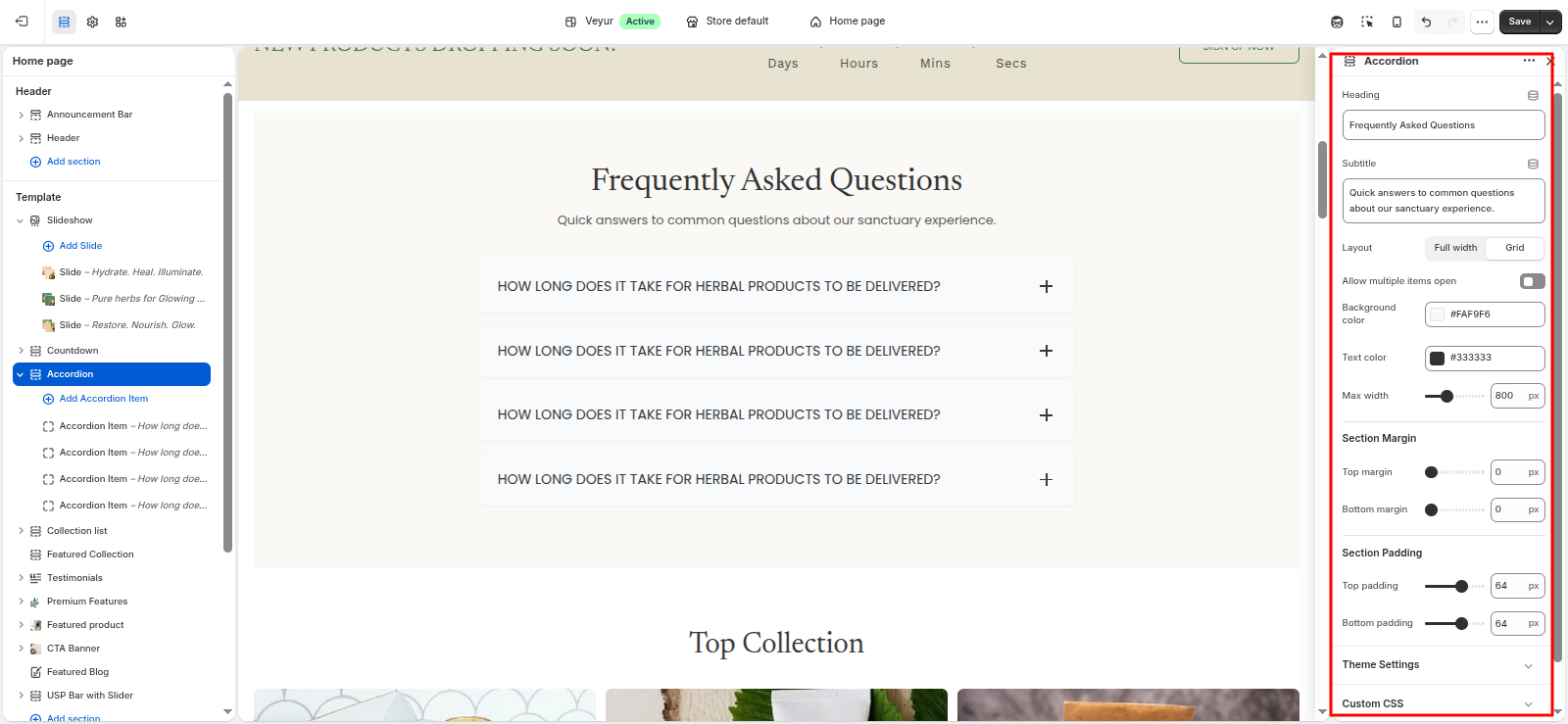Image resolution: width=1568 pixels, height=724 pixels.
Task: Click Add Accordion Item link
Action: [103, 399]
